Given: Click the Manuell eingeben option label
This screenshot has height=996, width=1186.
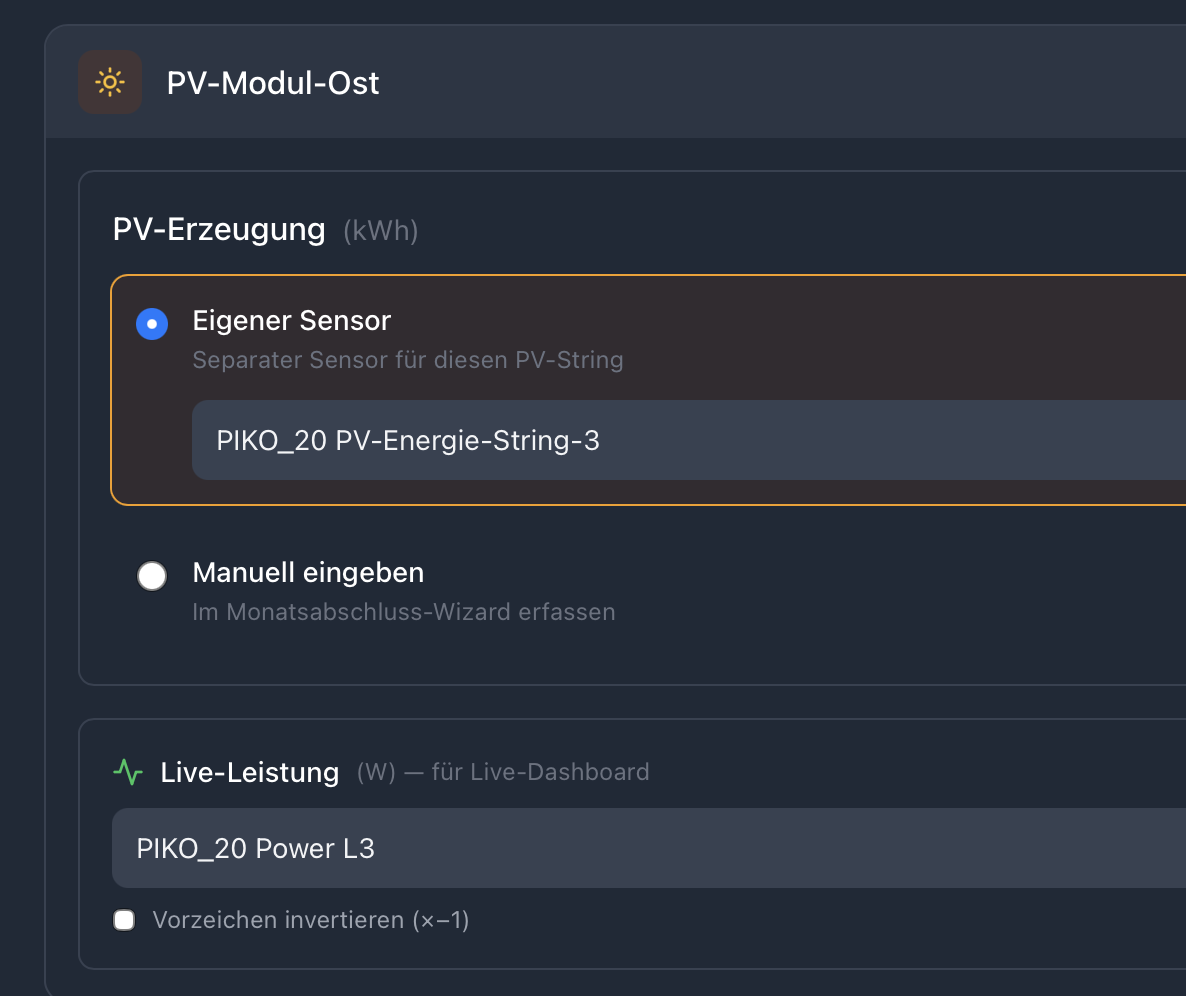Looking at the screenshot, I should (308, 573).
